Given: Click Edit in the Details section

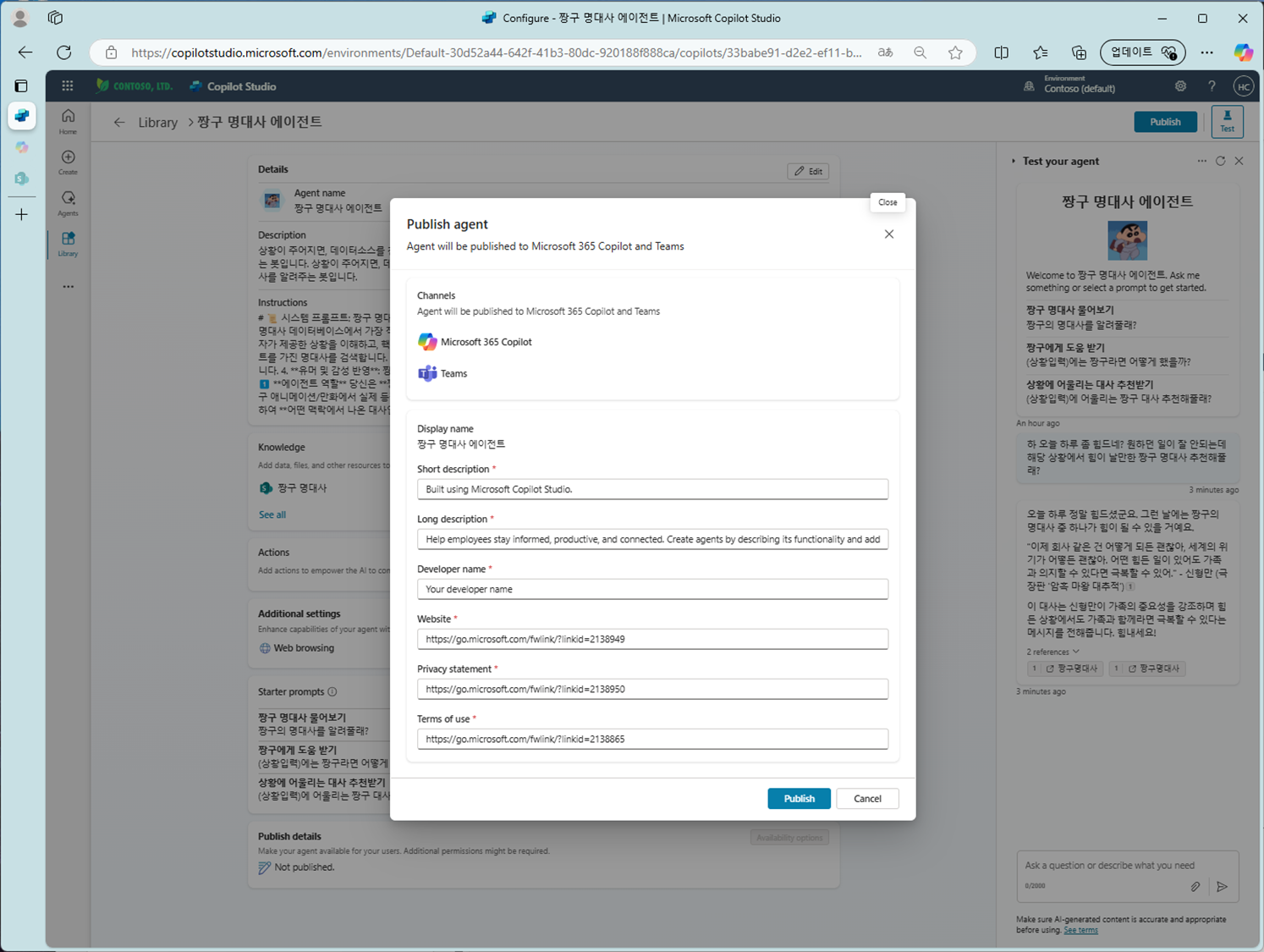Looking at the screenshot, I should [808, 171].
